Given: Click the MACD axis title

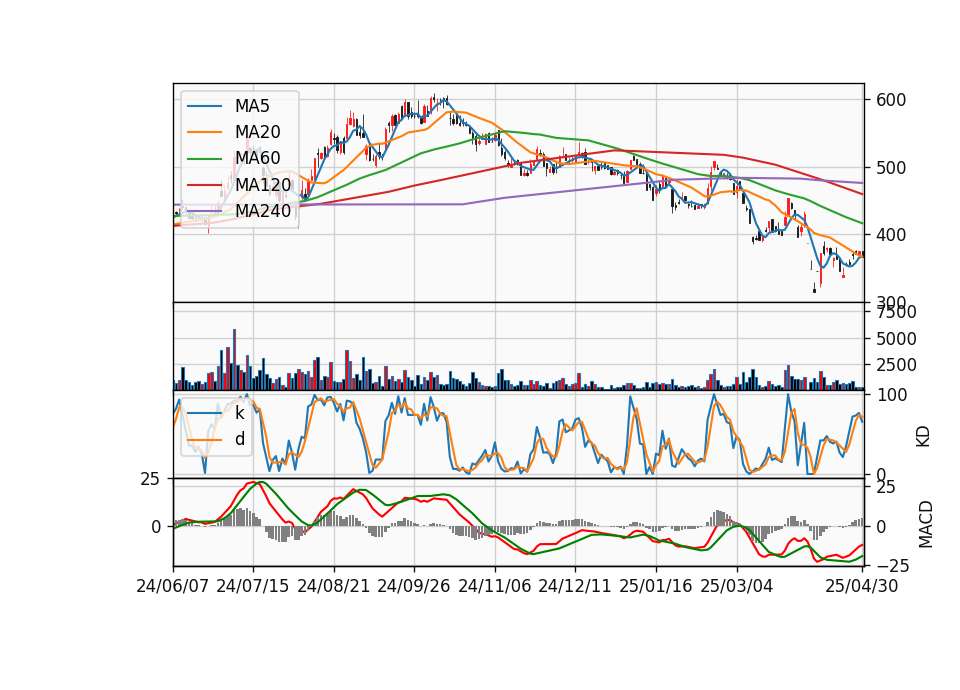Looking at the screenshot, I should [926, 524].
